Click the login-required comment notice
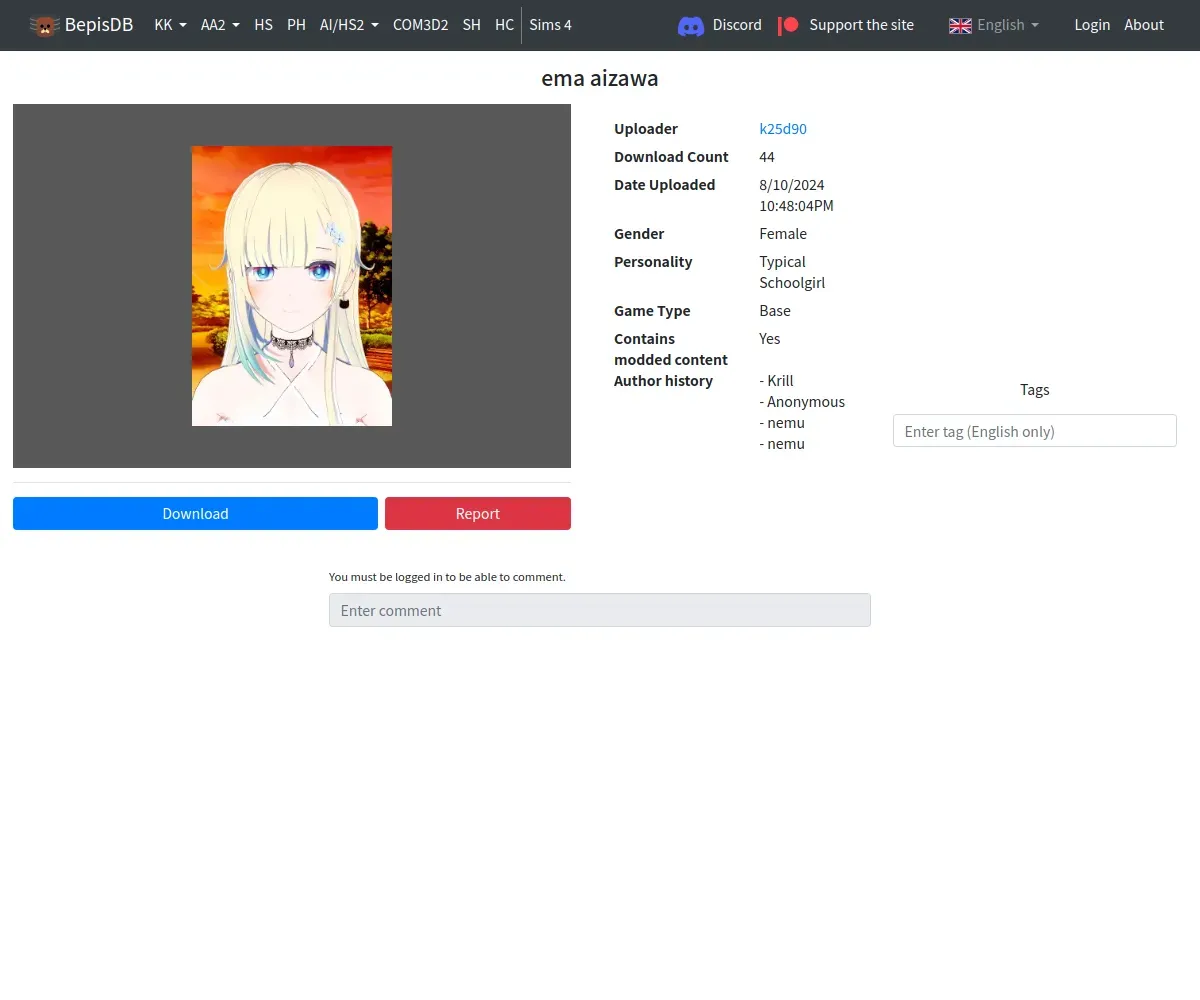Image resolution: width=1200 pixels, height=1000 pixels. point(447,577)
